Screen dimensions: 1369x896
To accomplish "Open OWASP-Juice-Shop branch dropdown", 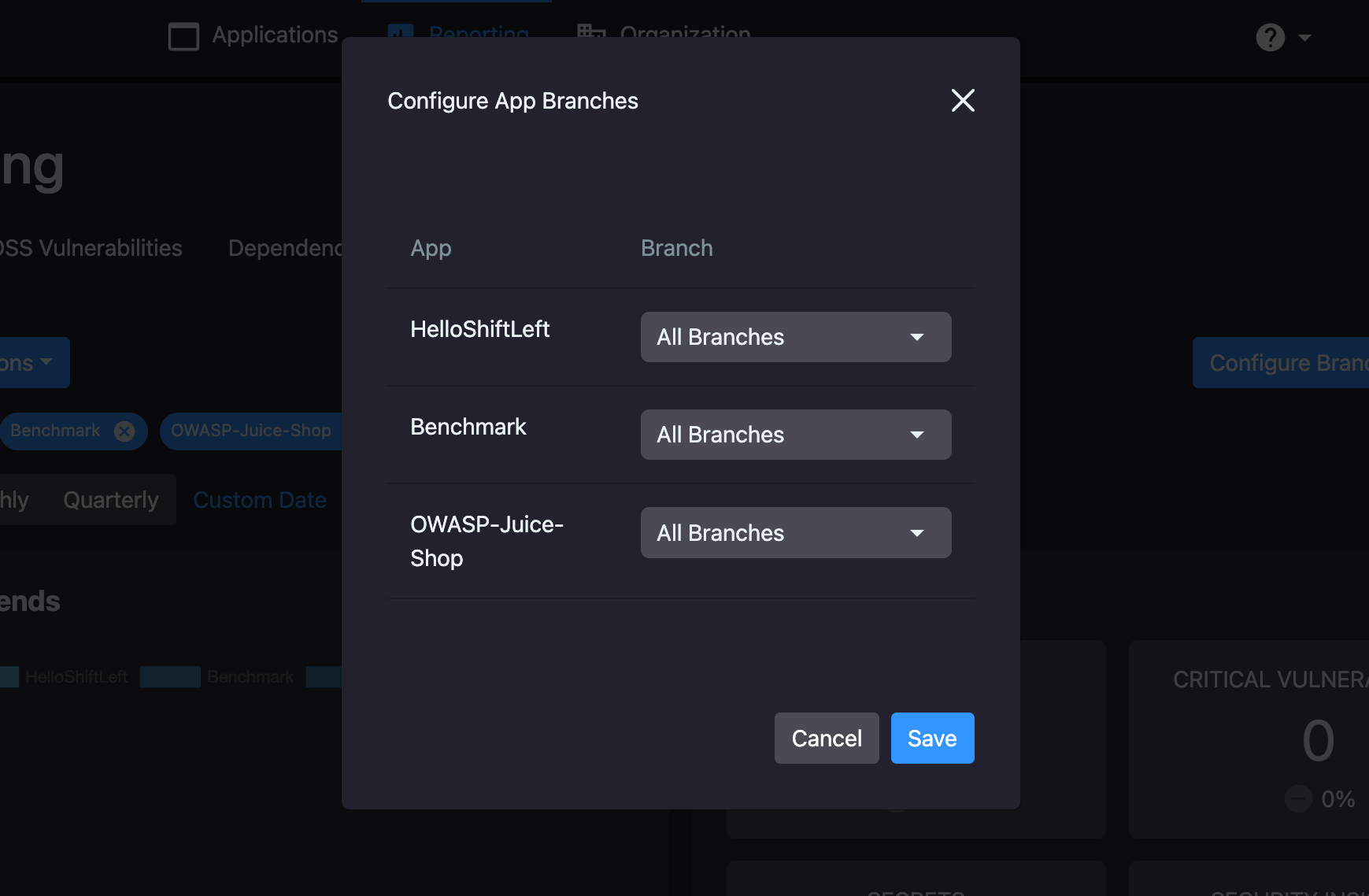I will [796, 533].
